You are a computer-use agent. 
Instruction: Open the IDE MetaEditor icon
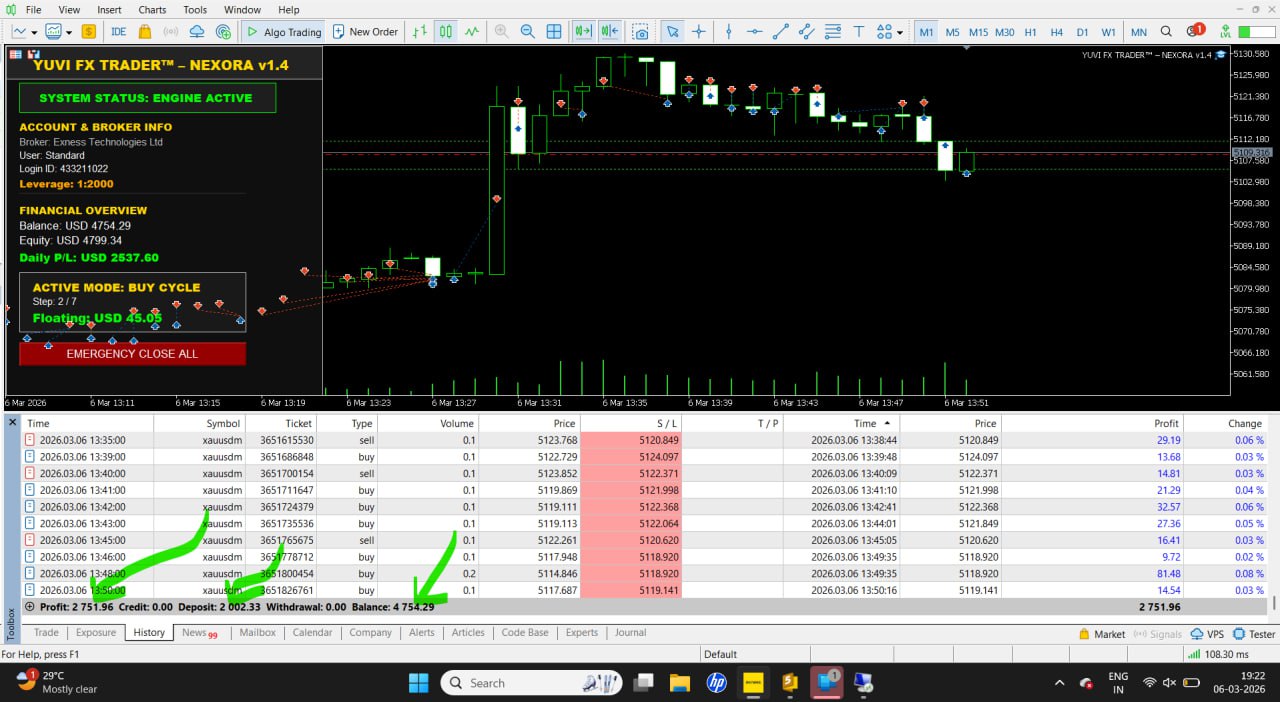[x=118, y=32]
